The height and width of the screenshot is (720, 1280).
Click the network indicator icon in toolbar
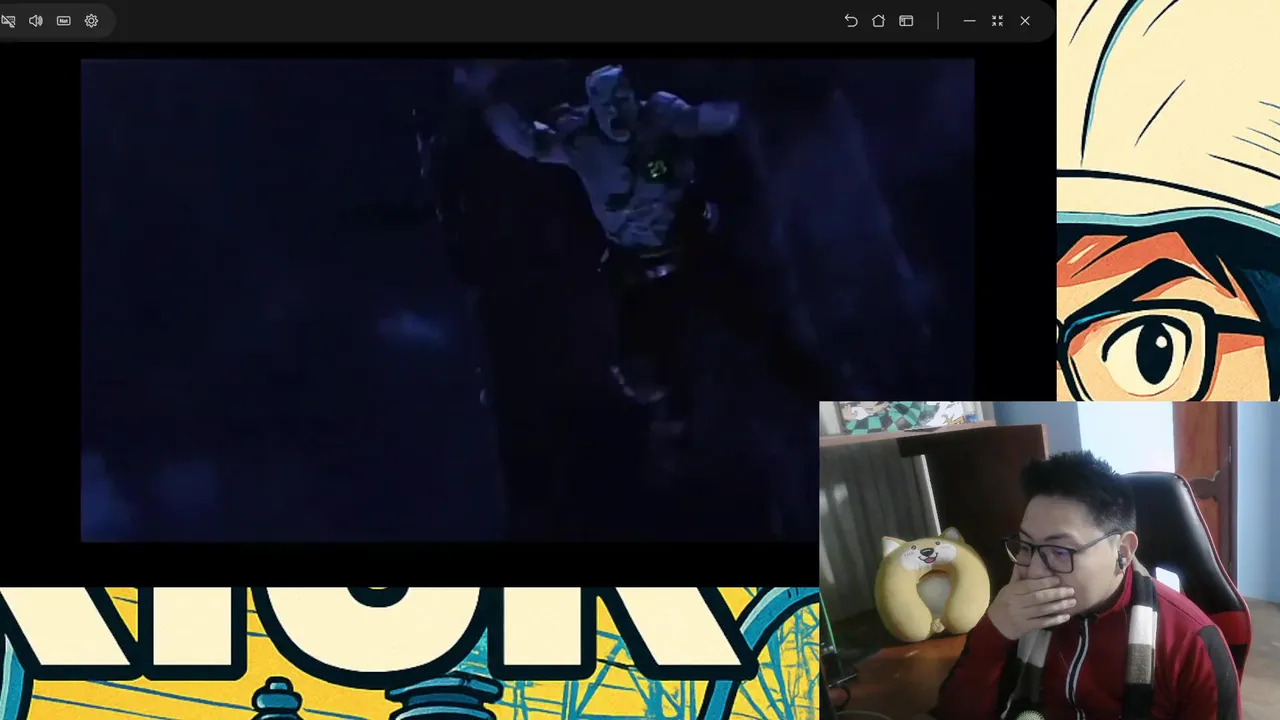click(x=64, y=21)
